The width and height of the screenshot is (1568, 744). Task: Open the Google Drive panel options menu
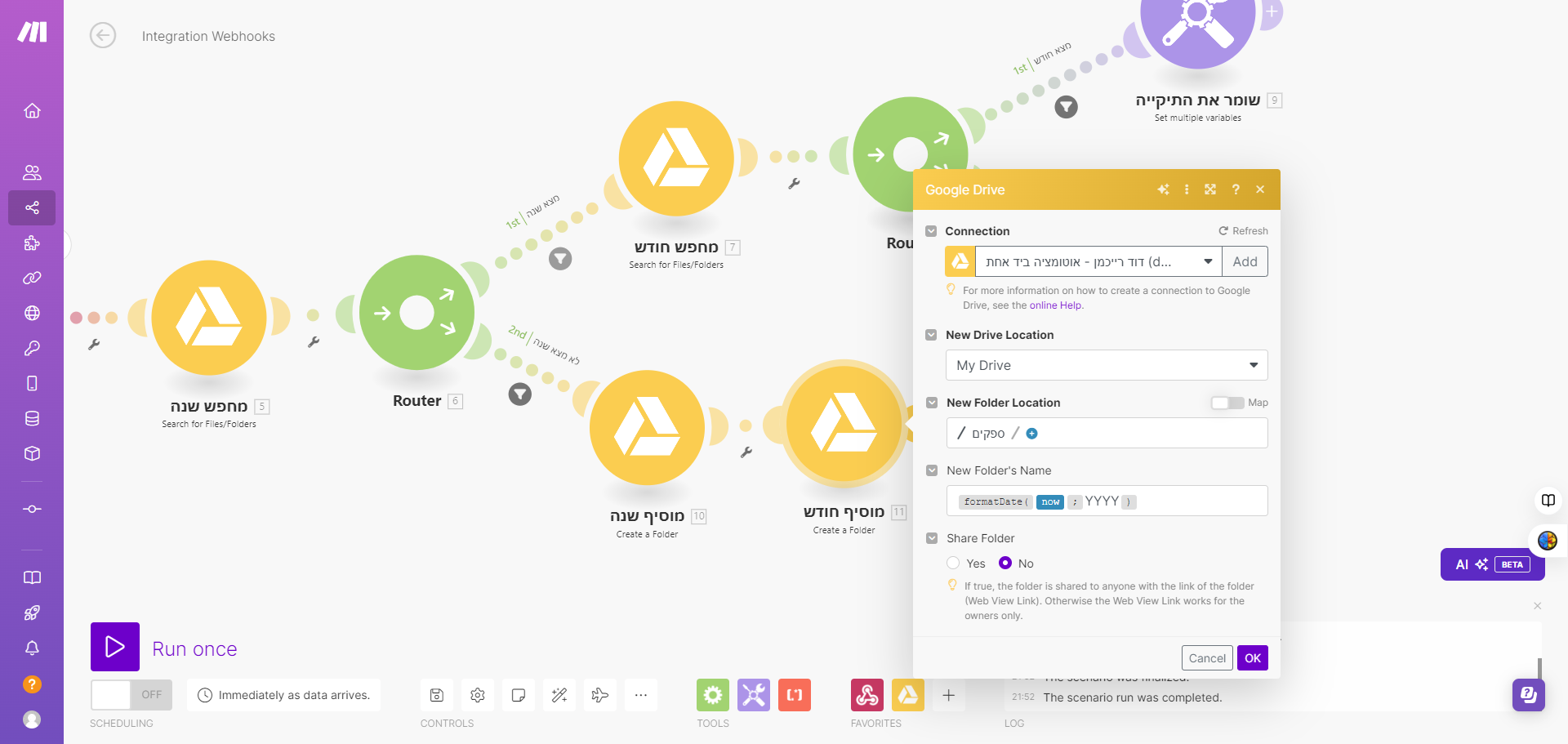(1187, 189)
